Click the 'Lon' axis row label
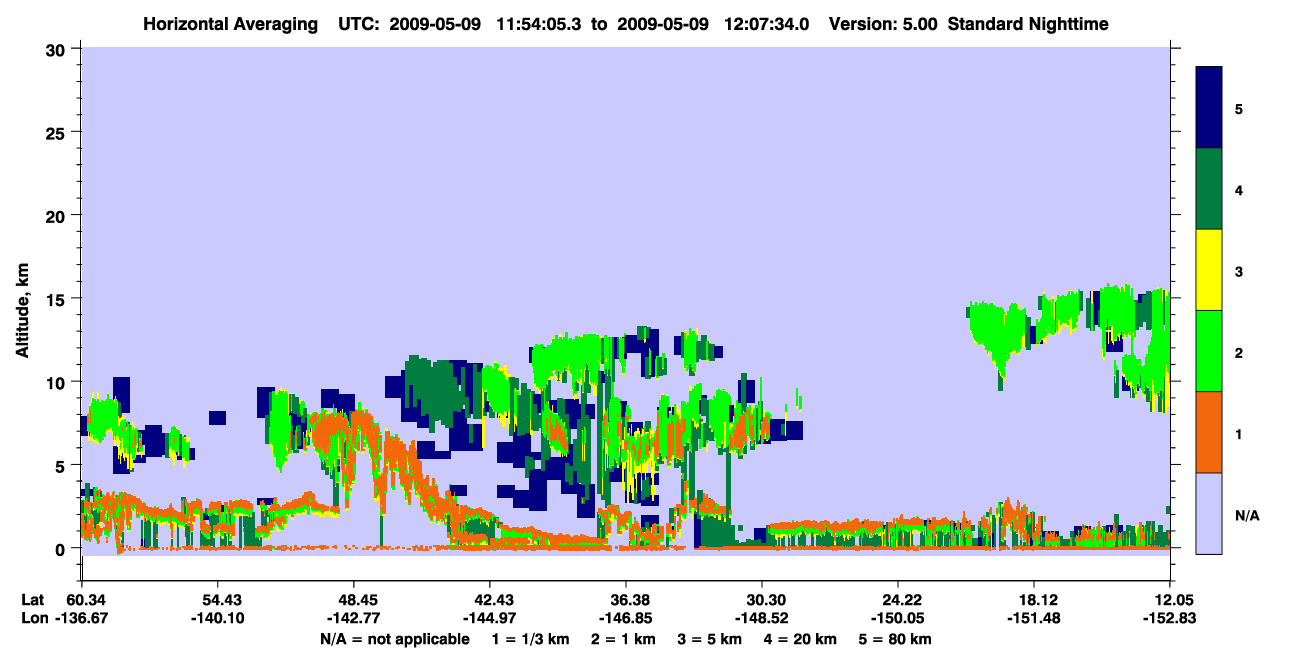This screenshot has width=1300, height=667. tap(33, 618)
